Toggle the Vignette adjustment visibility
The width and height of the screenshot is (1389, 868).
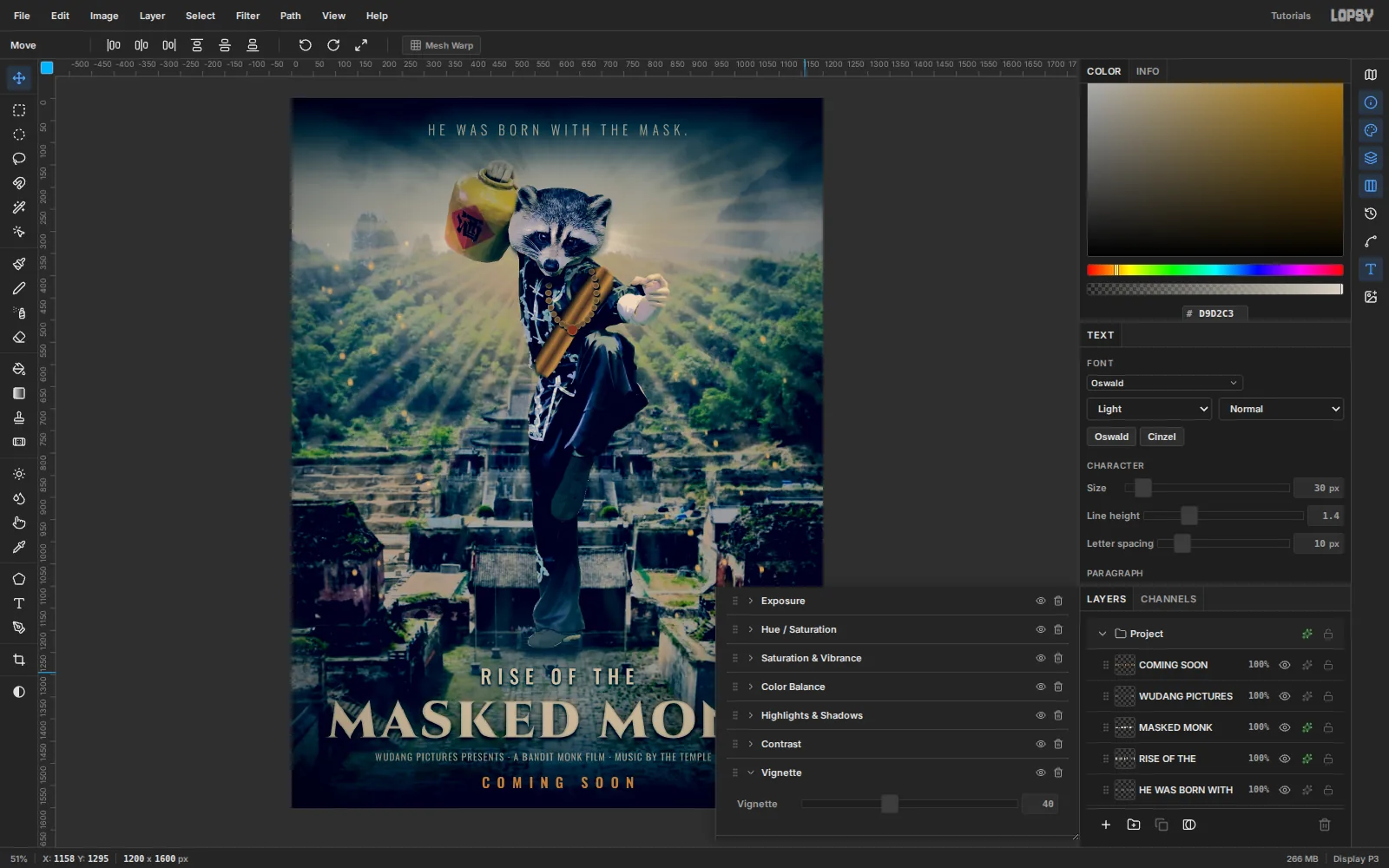click(1040, 773)
